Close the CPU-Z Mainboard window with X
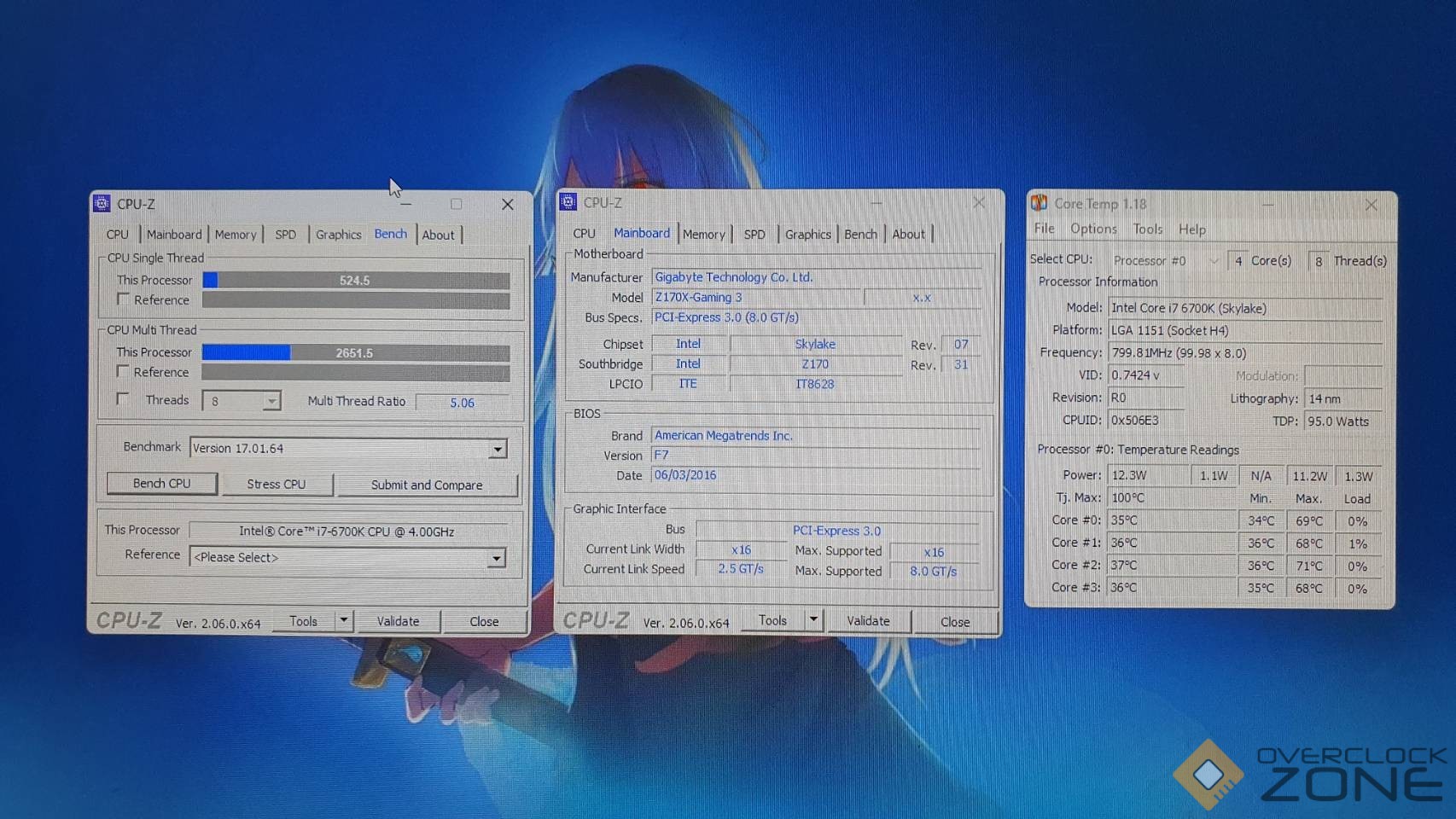 click(979, 203)
